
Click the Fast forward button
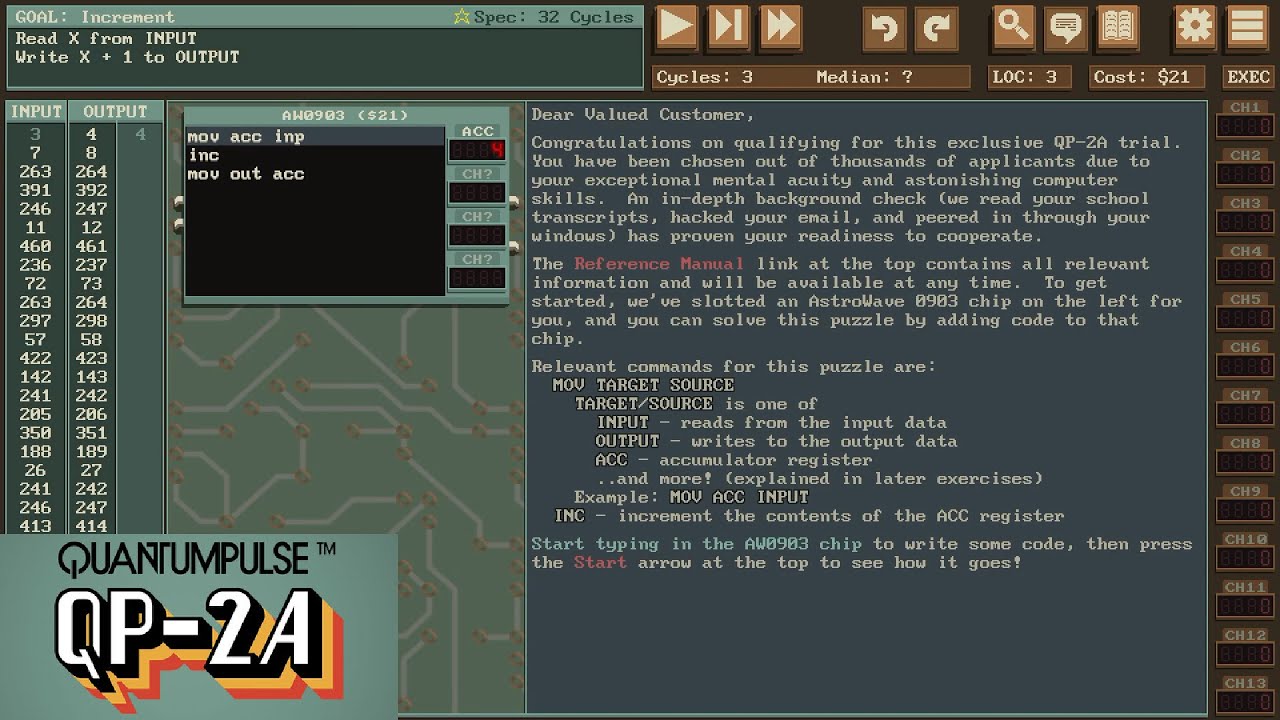[780, 27]
